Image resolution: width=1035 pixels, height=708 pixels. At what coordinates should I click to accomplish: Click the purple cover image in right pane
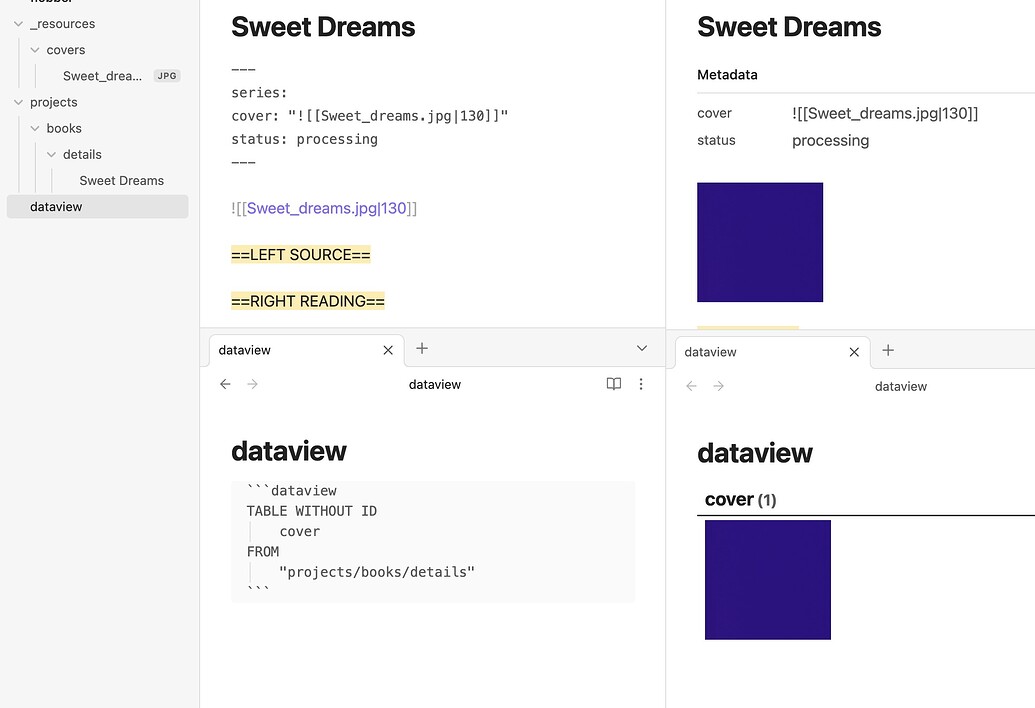(767, 580)
